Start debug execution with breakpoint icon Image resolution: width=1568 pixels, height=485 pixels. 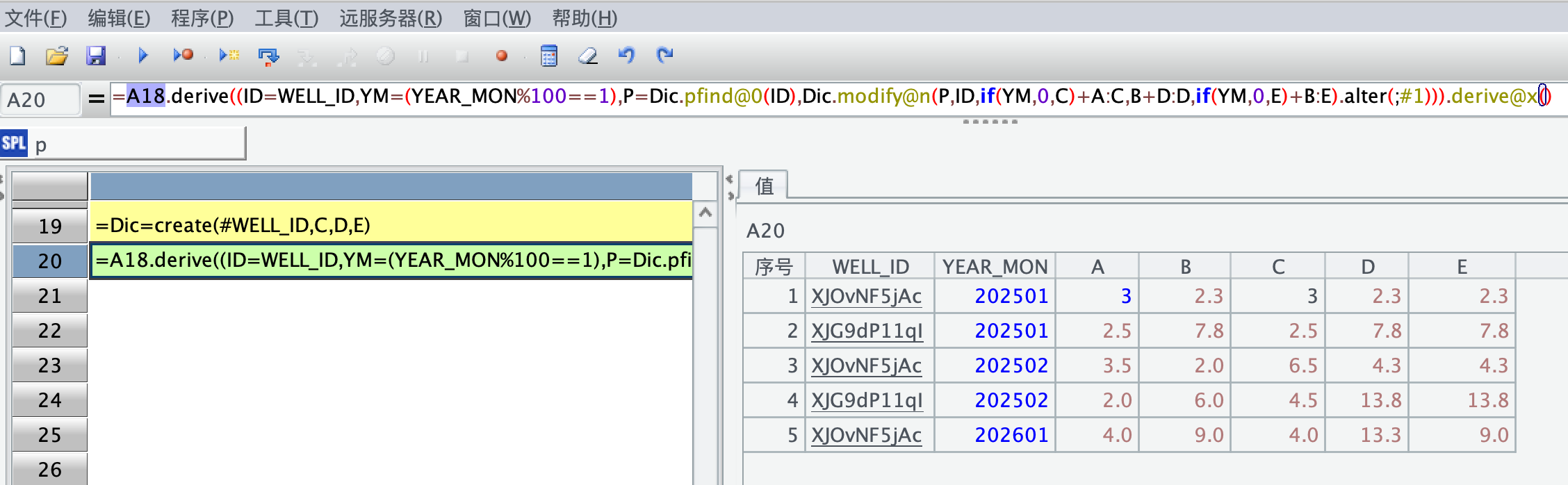click(x=183, y=56)
